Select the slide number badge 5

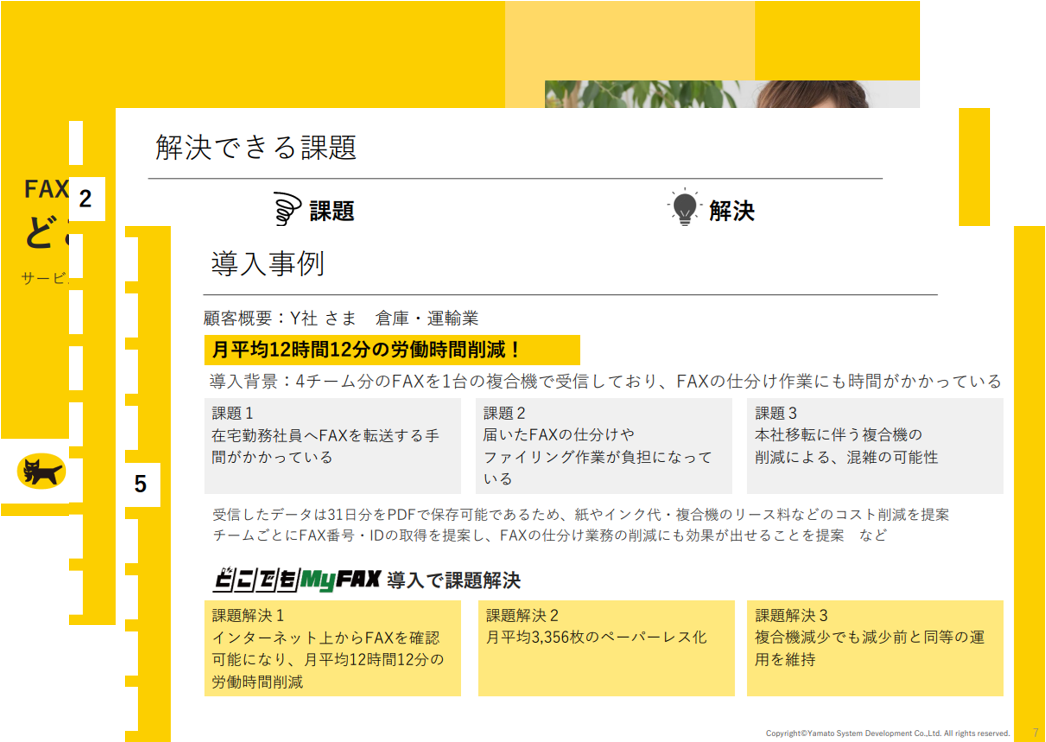(x=140, y=485)
